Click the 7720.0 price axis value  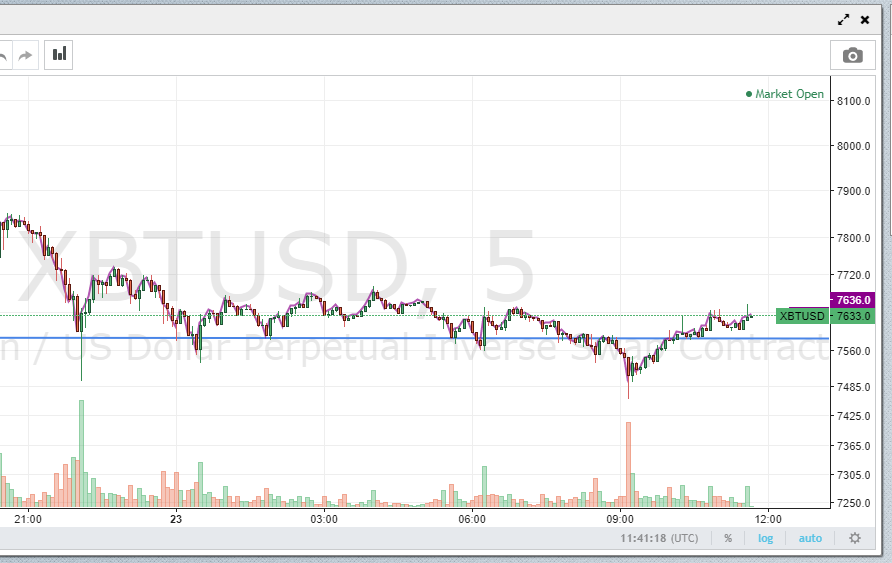853,275
